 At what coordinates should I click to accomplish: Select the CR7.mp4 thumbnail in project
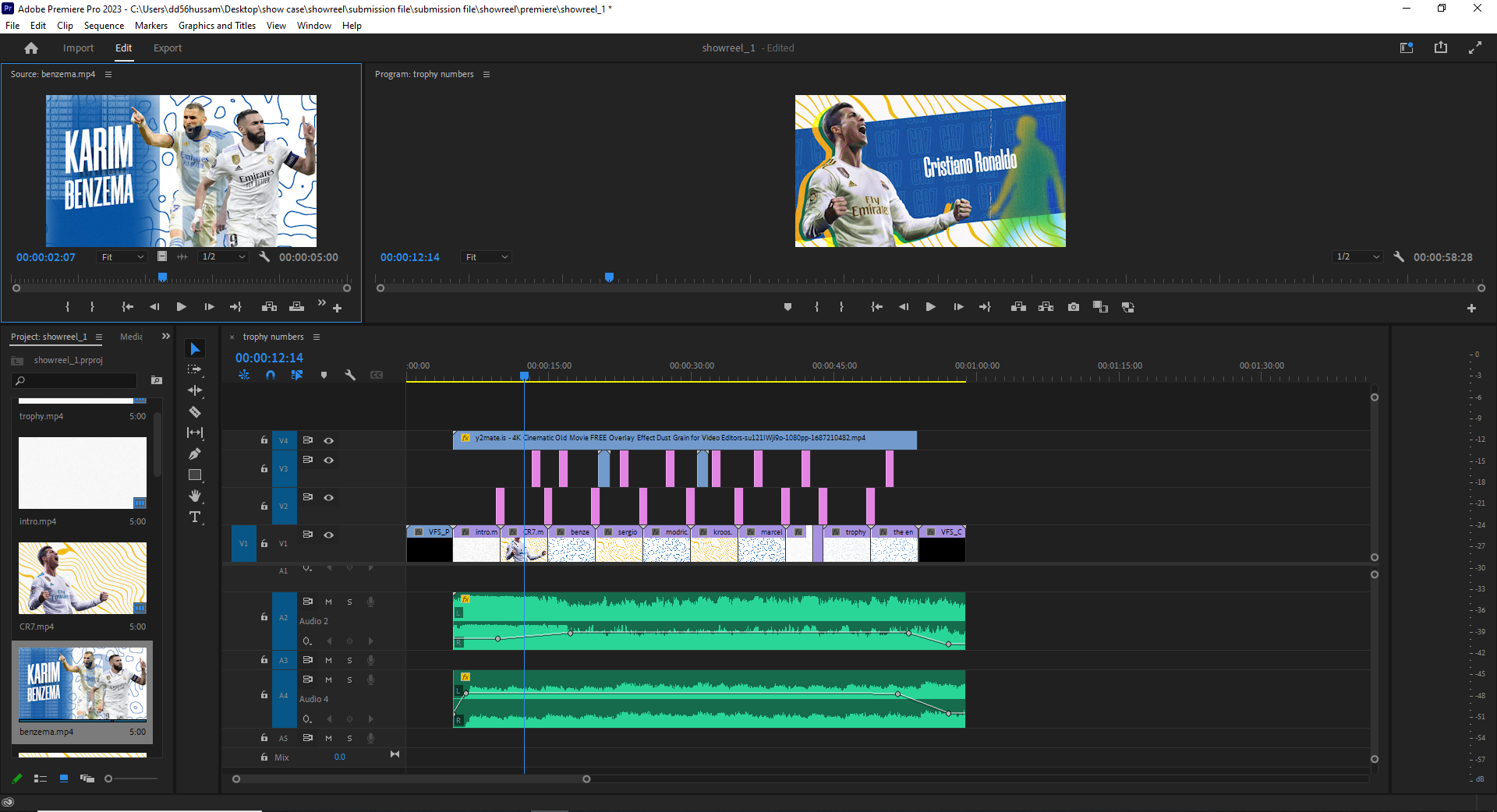click(x=83, y=578)
